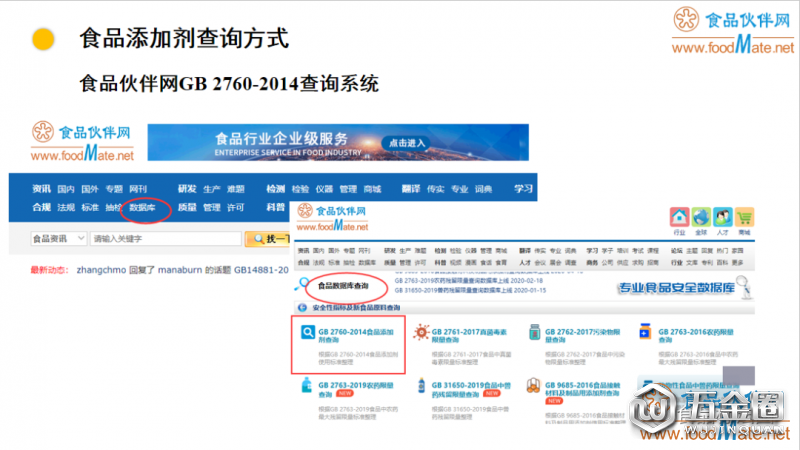The image size is (800, 450).
Task: Select 国内 in the large blue navigation bar
Action: click(66, 189)
